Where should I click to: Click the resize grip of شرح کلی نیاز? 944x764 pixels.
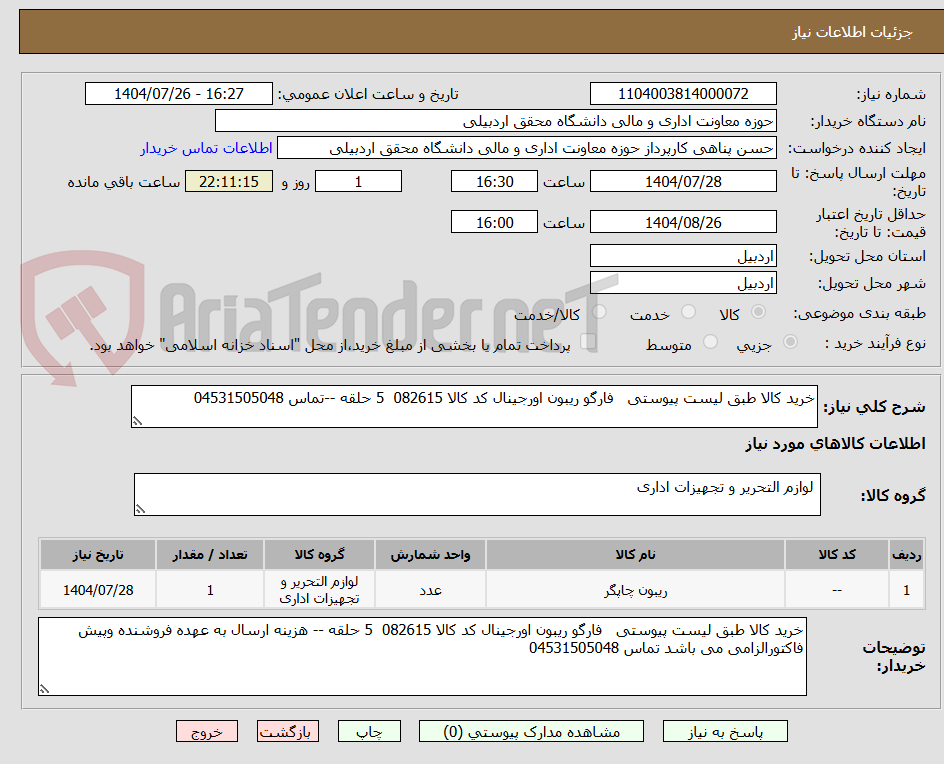click(137, 421)
